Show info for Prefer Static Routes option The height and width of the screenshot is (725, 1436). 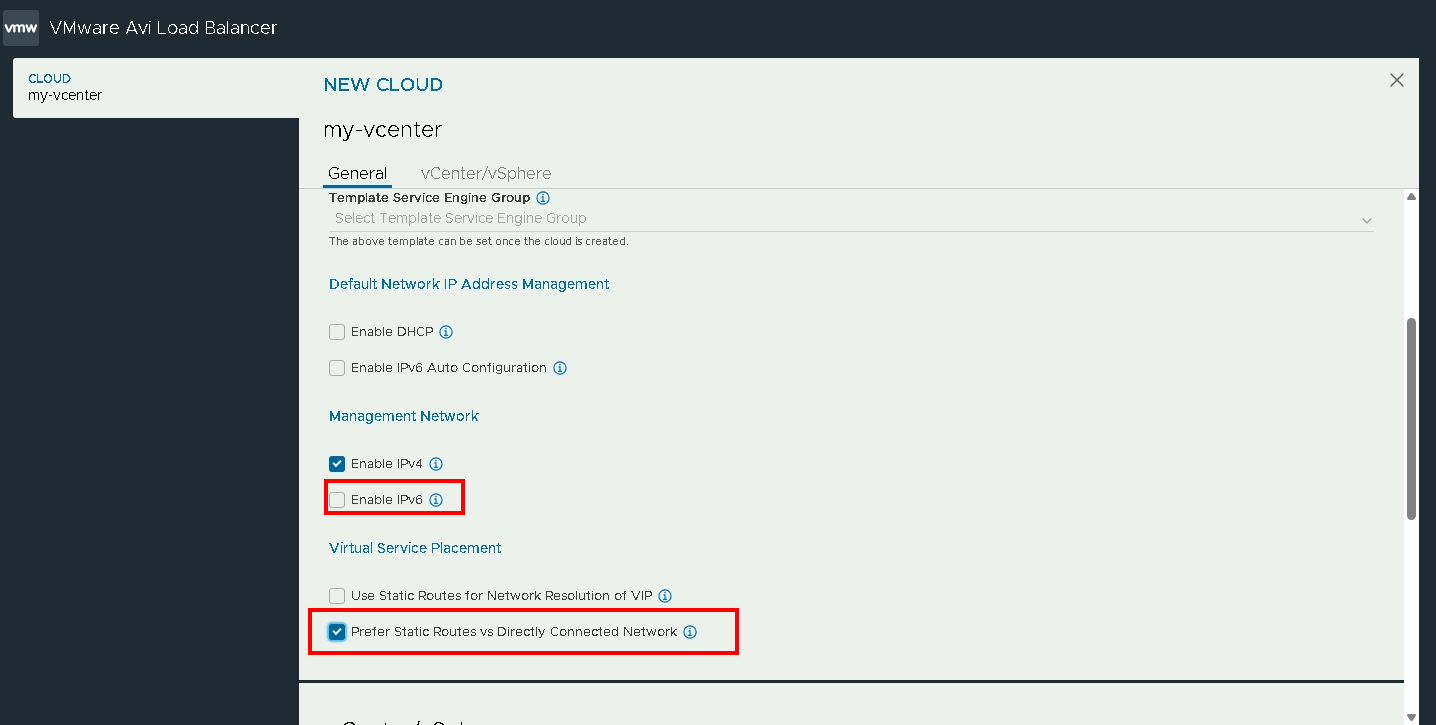[690, 632]
